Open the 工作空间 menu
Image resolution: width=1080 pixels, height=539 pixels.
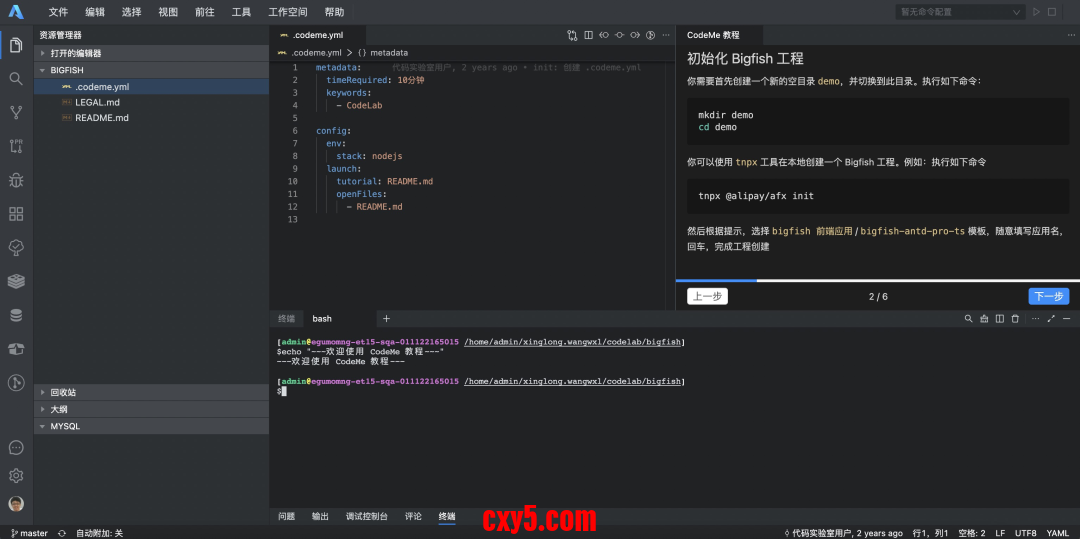(288, 12)
